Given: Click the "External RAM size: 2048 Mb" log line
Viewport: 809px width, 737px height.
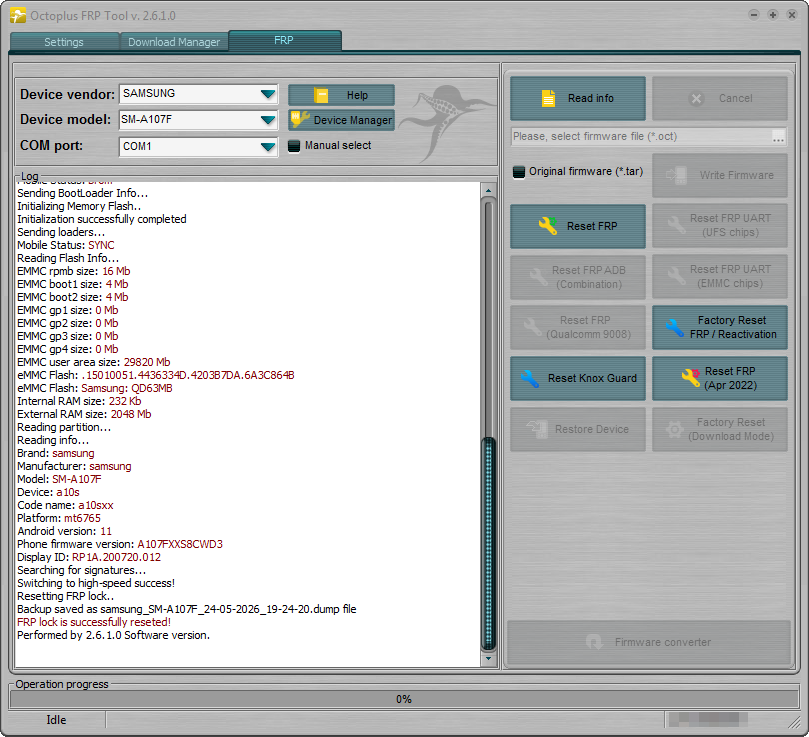Looking at the screenshot, I should (84, 414).
